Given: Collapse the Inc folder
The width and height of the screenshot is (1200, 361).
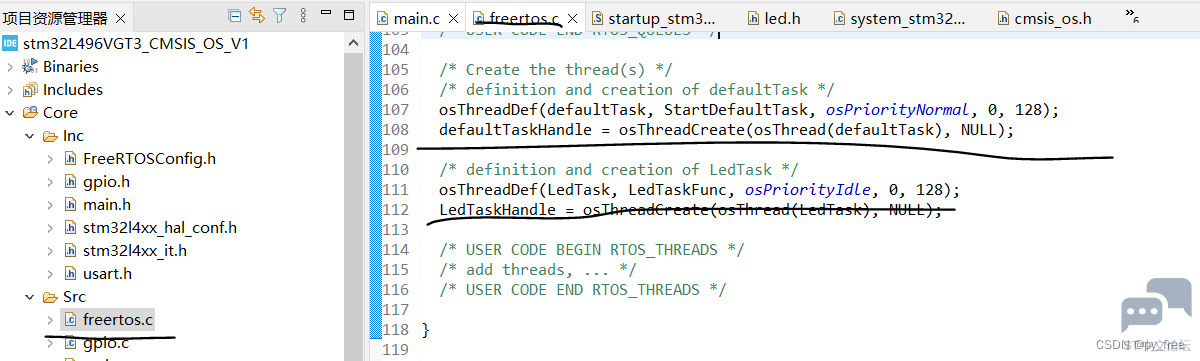Looking at the screenshot, I should (x=30, y=135).
